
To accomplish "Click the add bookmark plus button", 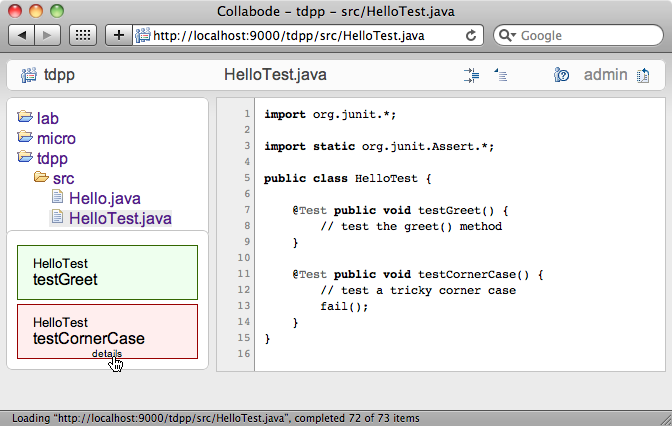I will (x=119, y=35).
